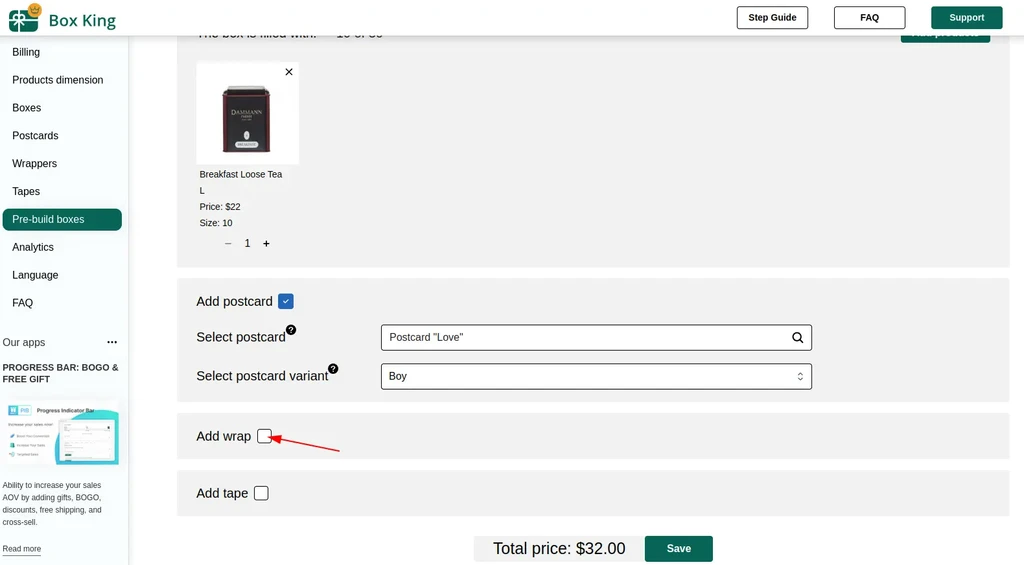The height and width of the screenshot is (565, 1024).
Task: Save the pre-built box
Action: (679, 549)
